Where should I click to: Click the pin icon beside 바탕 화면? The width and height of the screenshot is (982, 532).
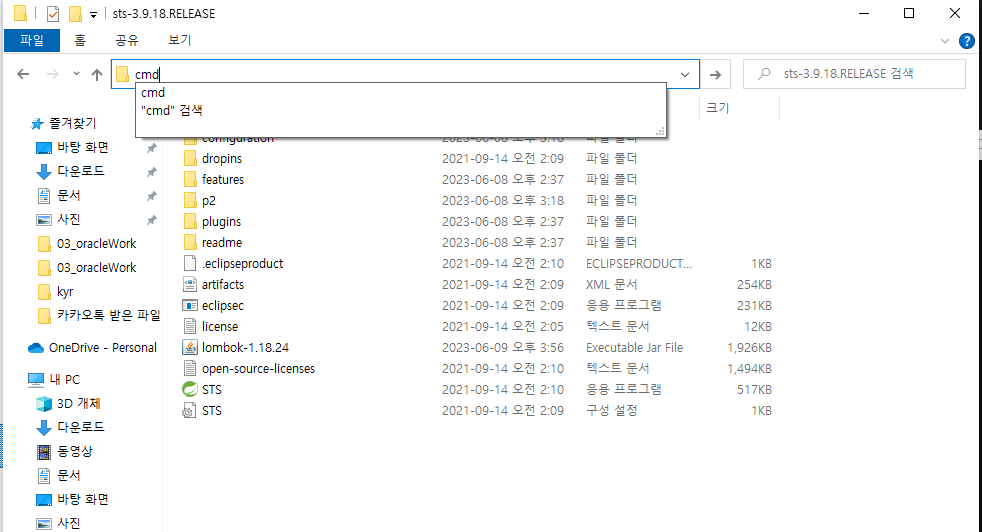click(152, 148)
